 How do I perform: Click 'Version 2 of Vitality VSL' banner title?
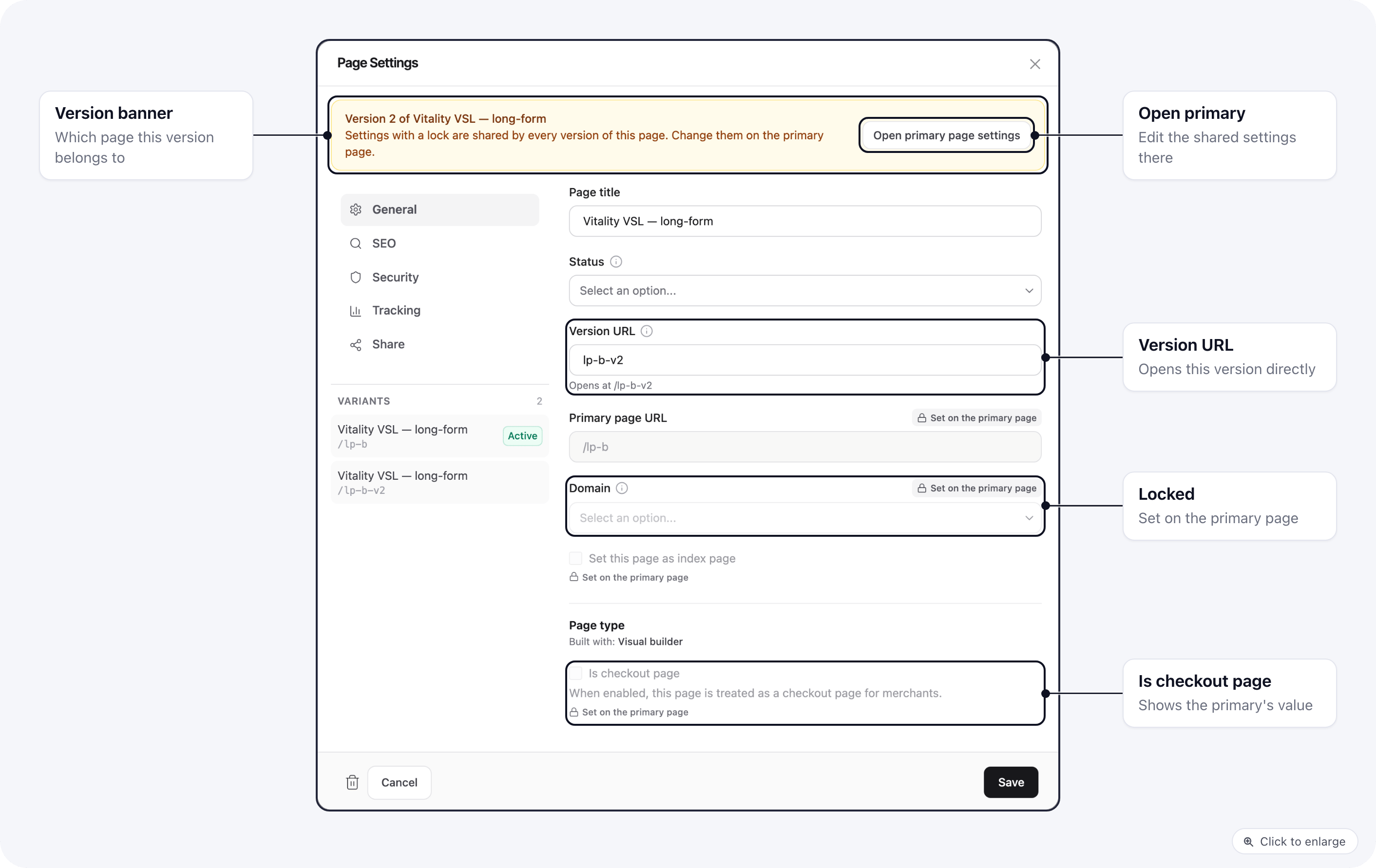coord(445,119)
